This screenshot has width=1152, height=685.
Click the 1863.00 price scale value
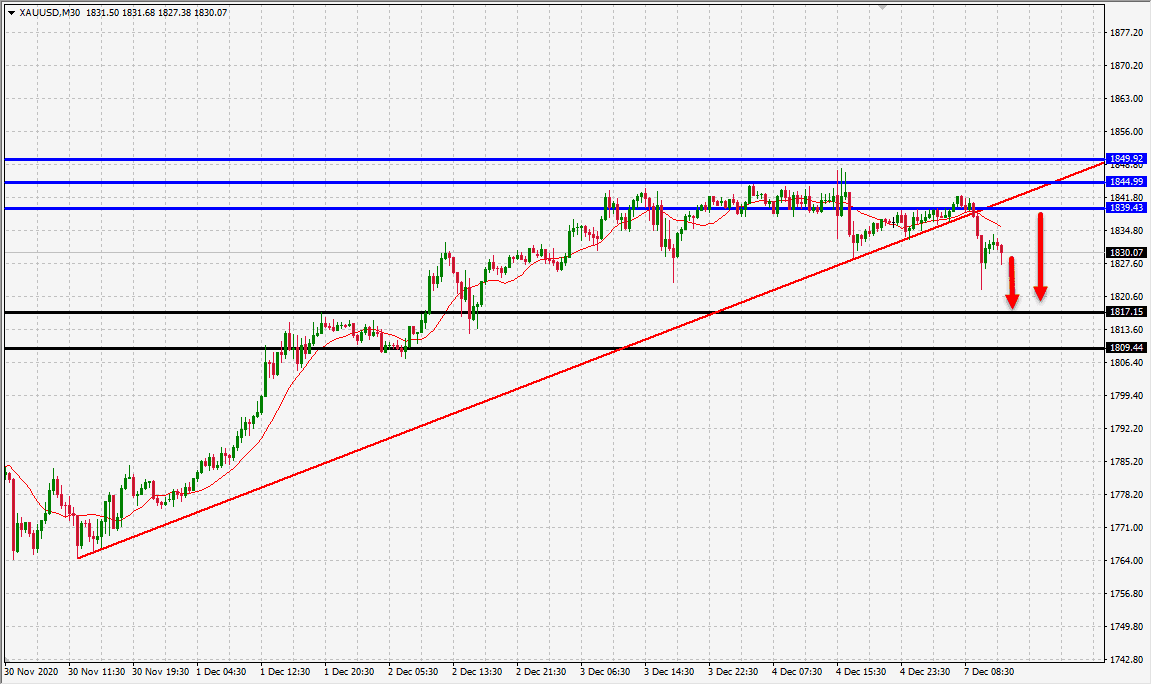[x=1126, y=98]
